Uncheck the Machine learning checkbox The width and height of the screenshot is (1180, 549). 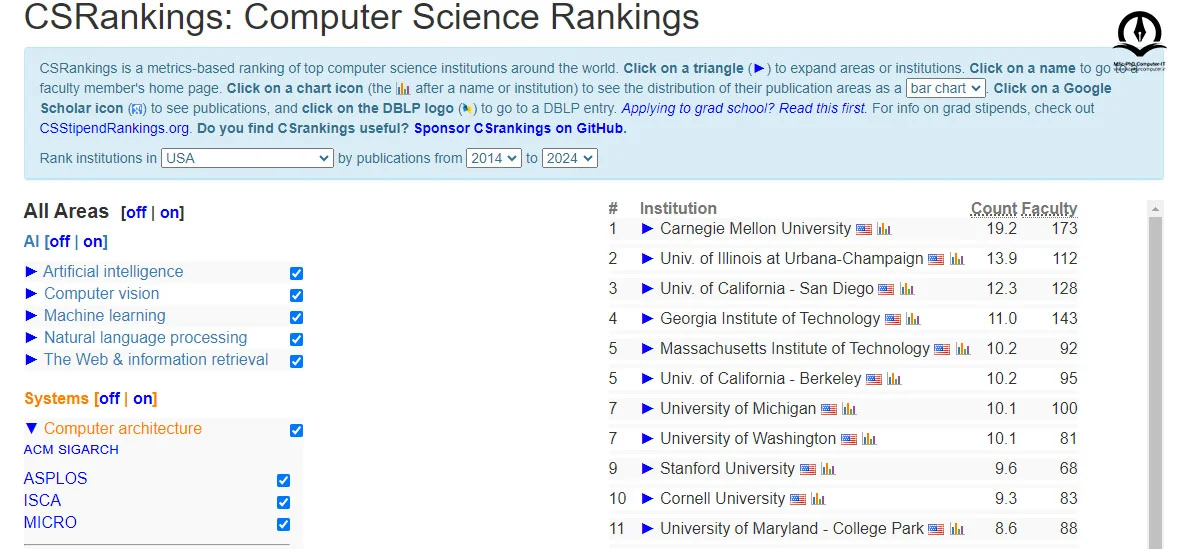(297, 317)
